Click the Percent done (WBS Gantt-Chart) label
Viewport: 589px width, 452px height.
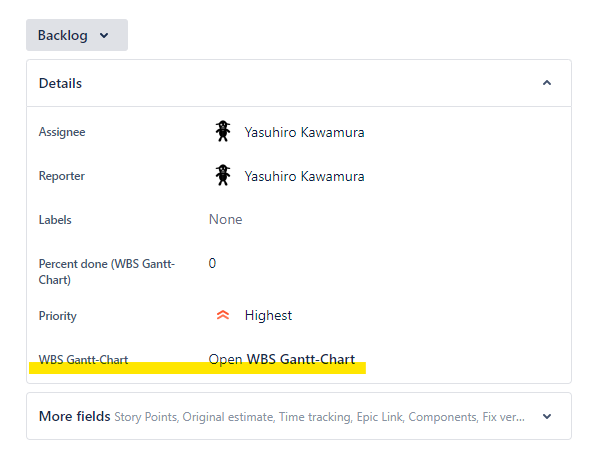point(107,272)
